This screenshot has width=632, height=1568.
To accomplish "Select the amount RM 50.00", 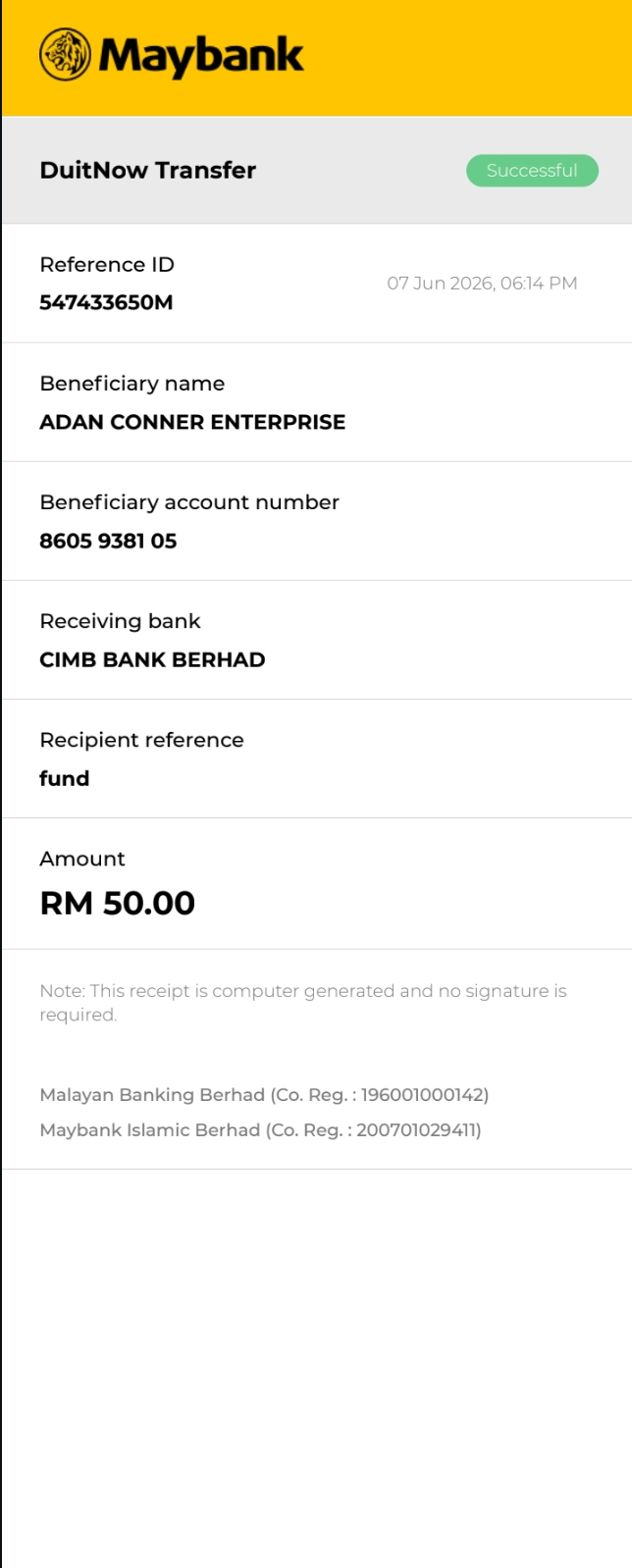I will [117, 903].
